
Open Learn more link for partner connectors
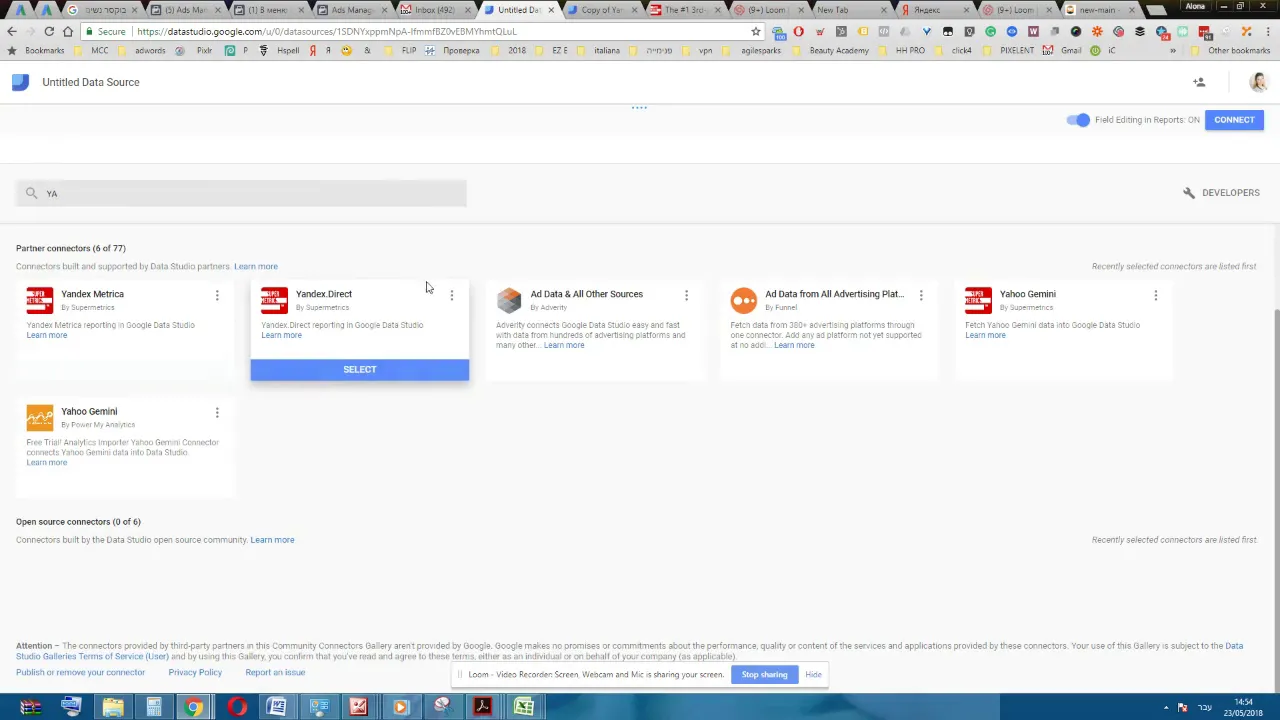[x=256, y=267]
